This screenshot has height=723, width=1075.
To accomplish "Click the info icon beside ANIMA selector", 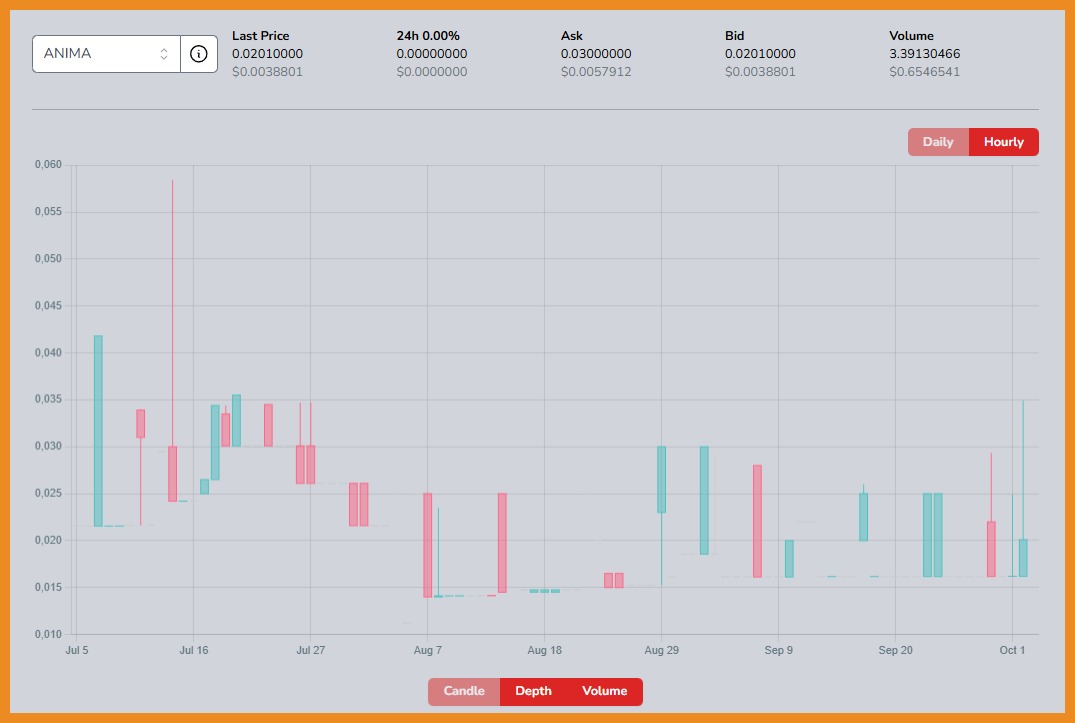I will pyautogui.click(x=199, y=54).
